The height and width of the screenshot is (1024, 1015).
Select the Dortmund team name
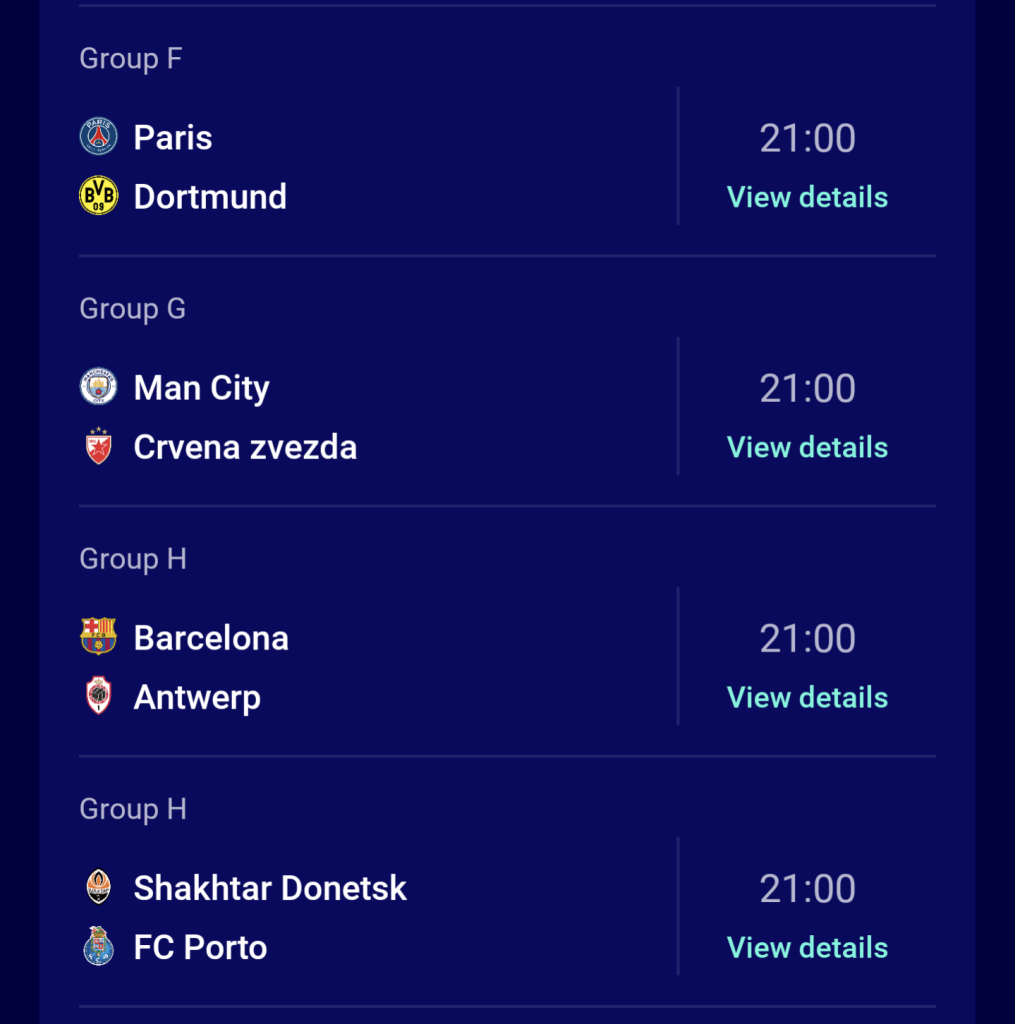tap(210, 197)
